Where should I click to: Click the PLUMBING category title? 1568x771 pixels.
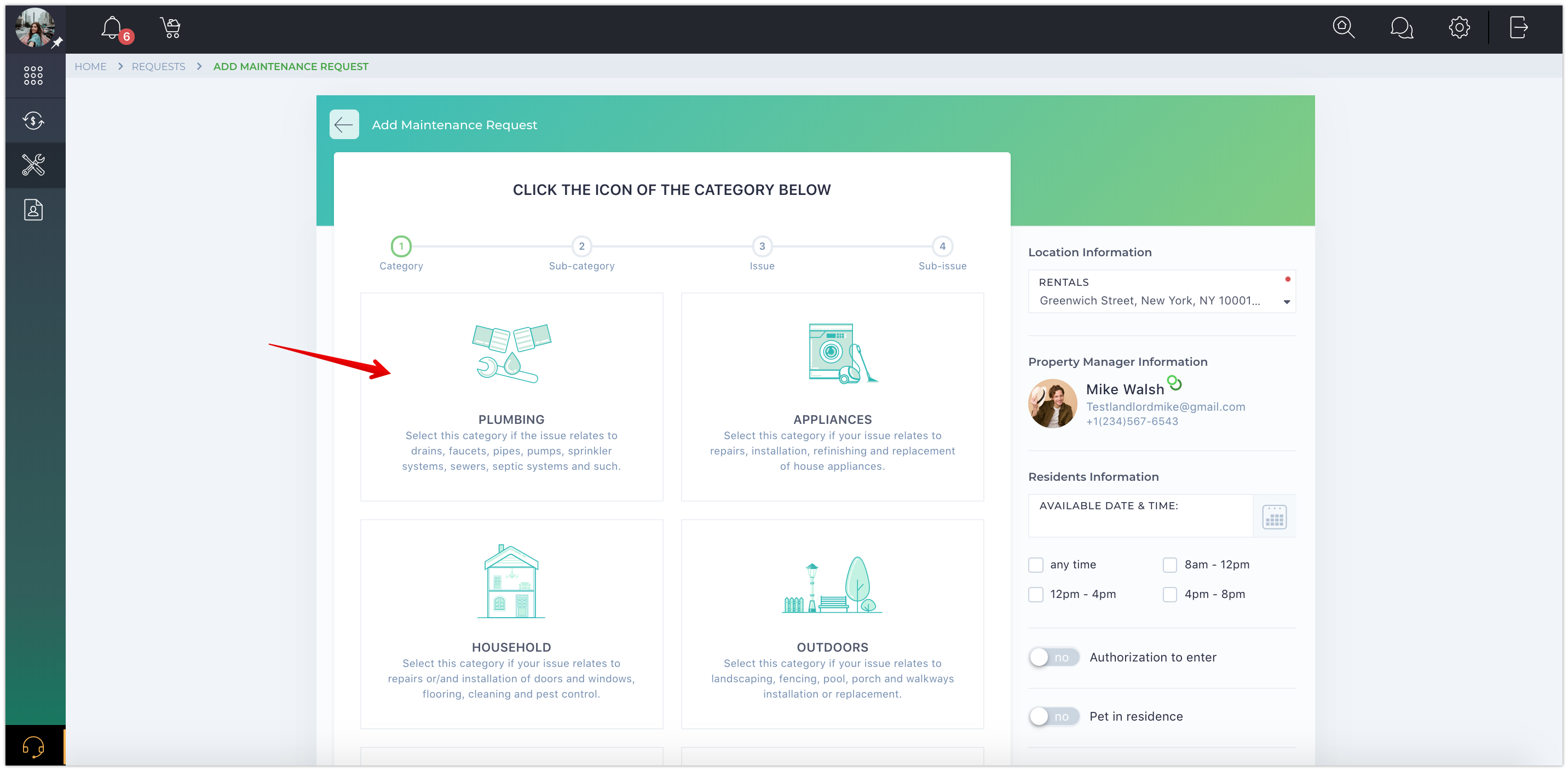click(511, 419)
